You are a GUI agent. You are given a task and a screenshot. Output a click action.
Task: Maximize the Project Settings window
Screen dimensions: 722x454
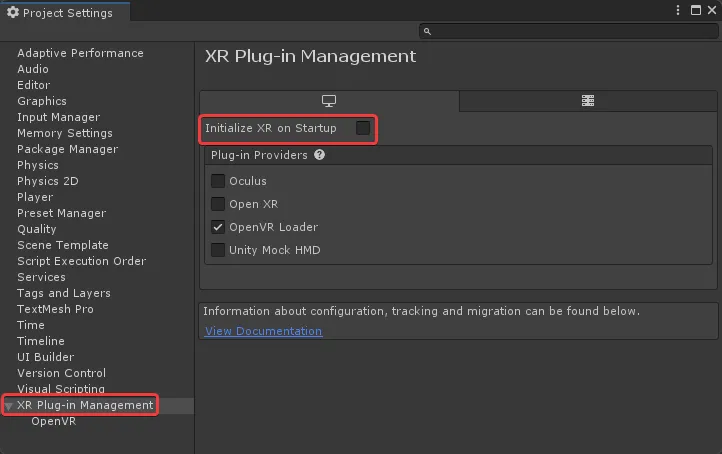(x=695, y=10)
